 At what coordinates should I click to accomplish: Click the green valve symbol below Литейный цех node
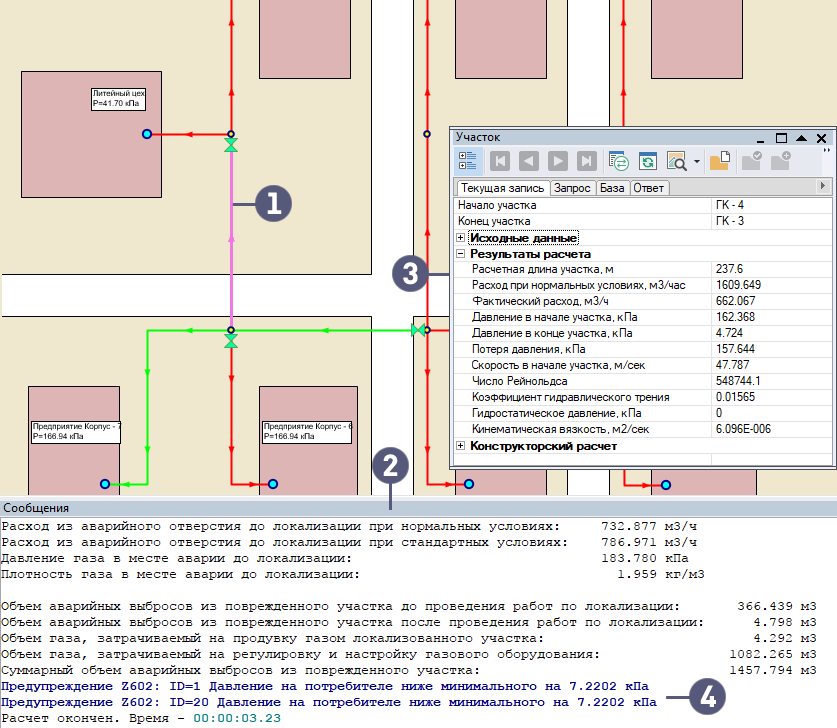point(231,145)
